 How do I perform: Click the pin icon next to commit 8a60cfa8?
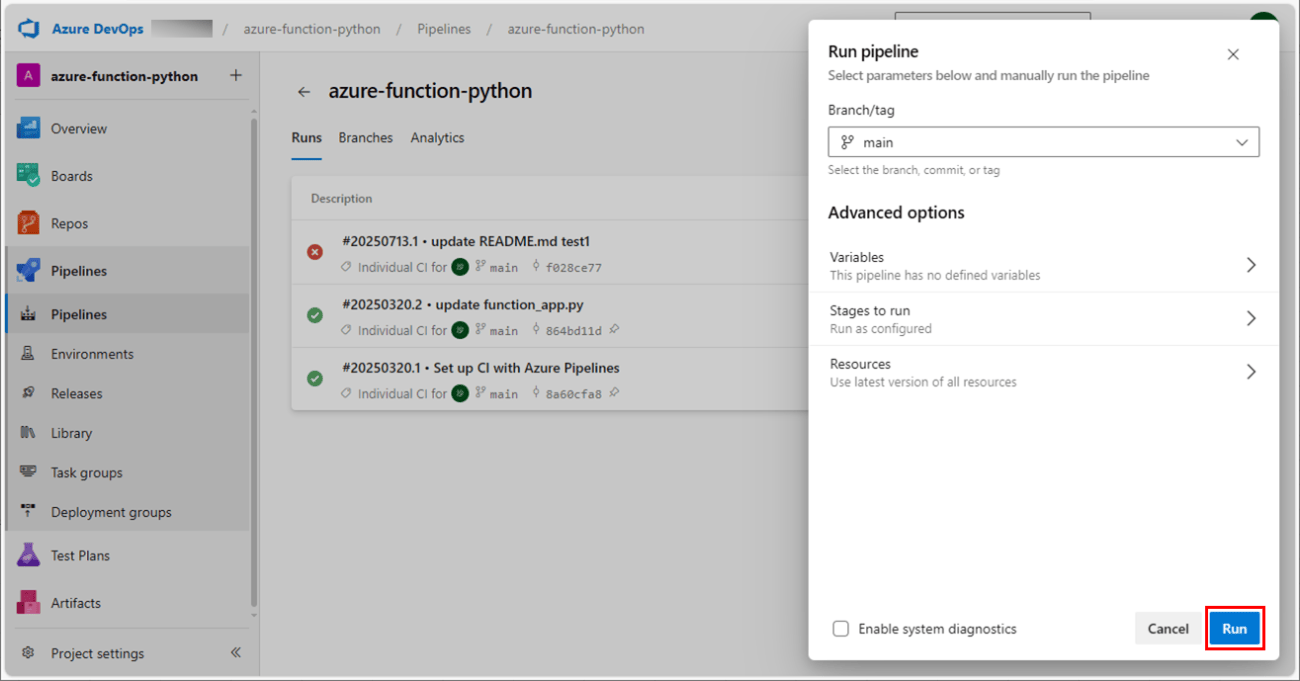pos(614,393)
